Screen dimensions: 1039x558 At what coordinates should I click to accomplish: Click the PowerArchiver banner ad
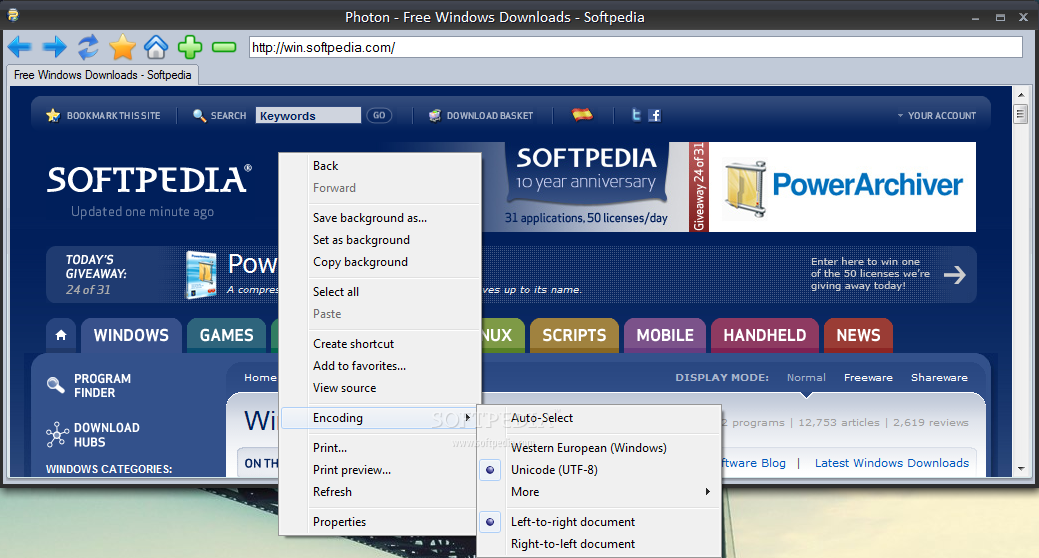842,187
